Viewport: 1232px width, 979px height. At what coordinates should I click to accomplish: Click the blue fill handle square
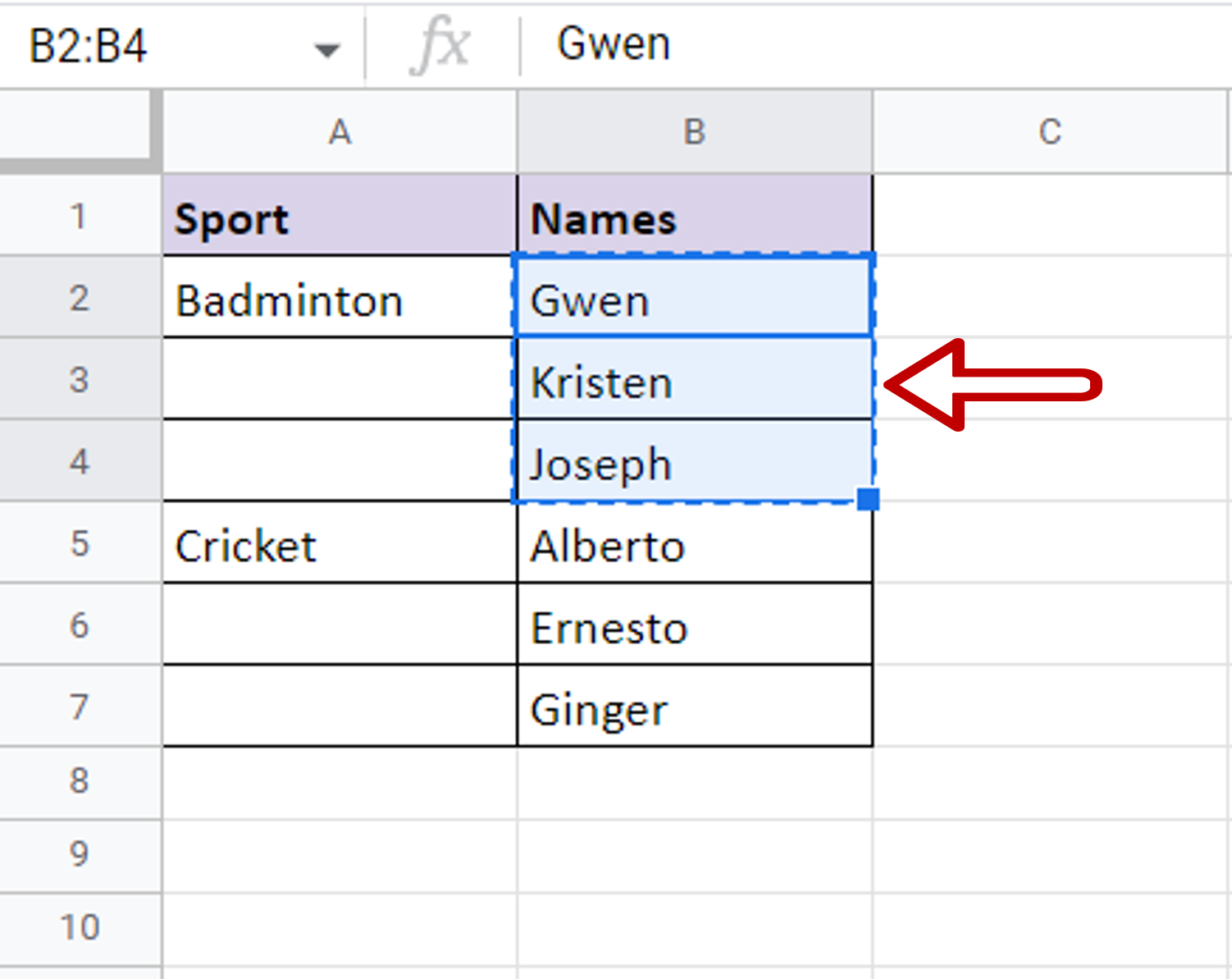tap(868, 499)
